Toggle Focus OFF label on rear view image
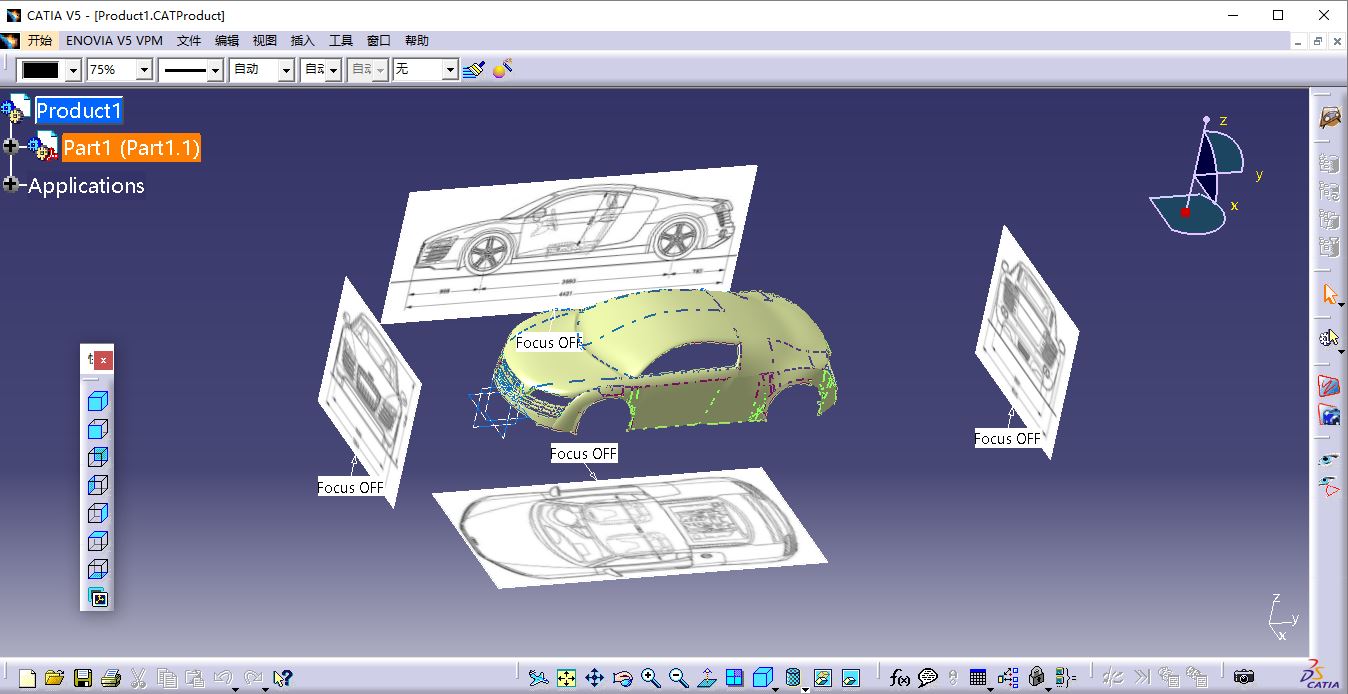The image size is (1348, 694). pos(1008,439)
